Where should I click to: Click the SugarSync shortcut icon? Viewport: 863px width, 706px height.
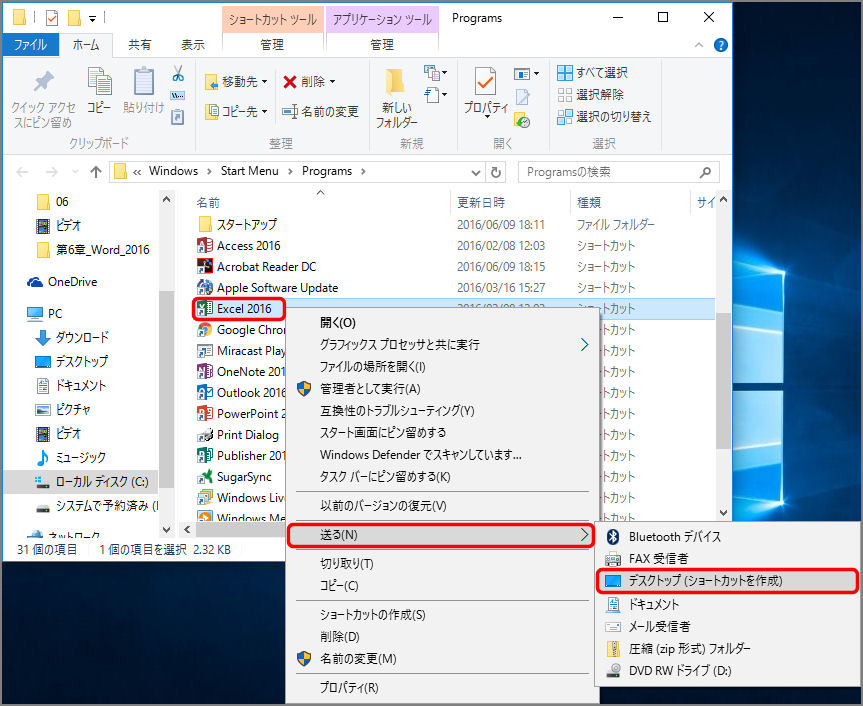(205, 477)
